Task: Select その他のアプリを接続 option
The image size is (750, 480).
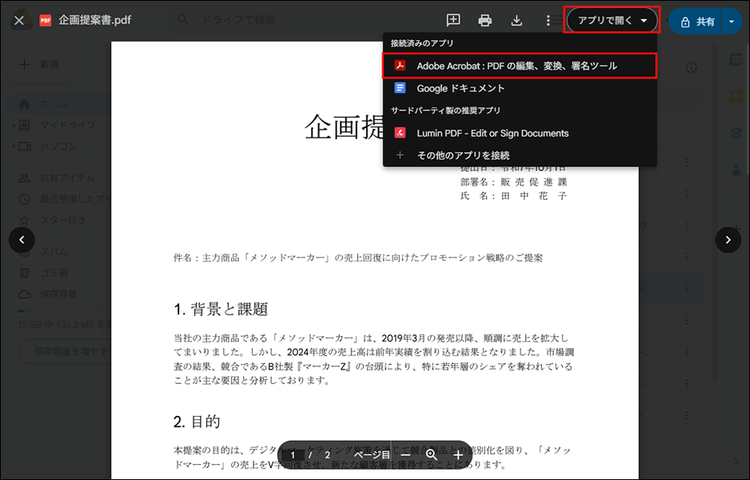Action: tap(463, 155)
